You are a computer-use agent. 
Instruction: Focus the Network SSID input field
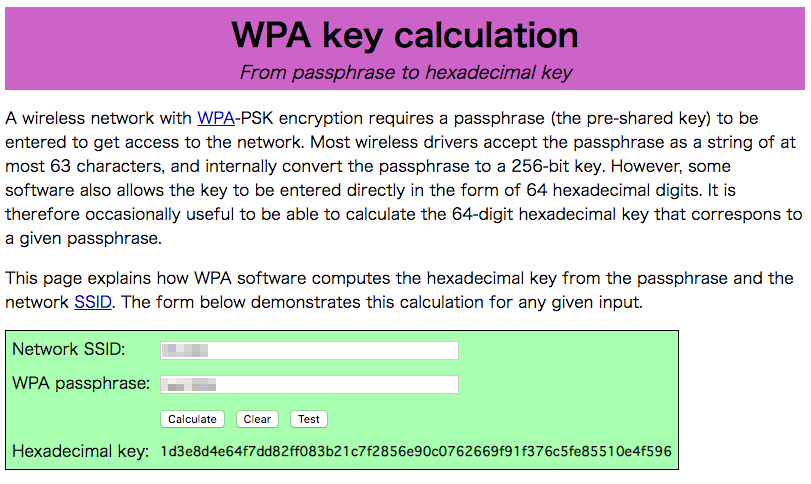309,350
